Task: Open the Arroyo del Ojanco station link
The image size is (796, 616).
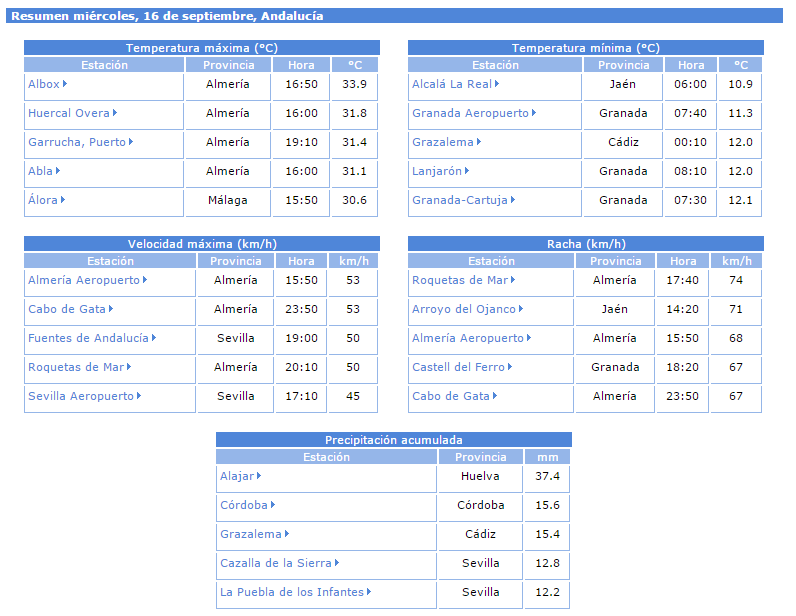Action: coord(464,310)
